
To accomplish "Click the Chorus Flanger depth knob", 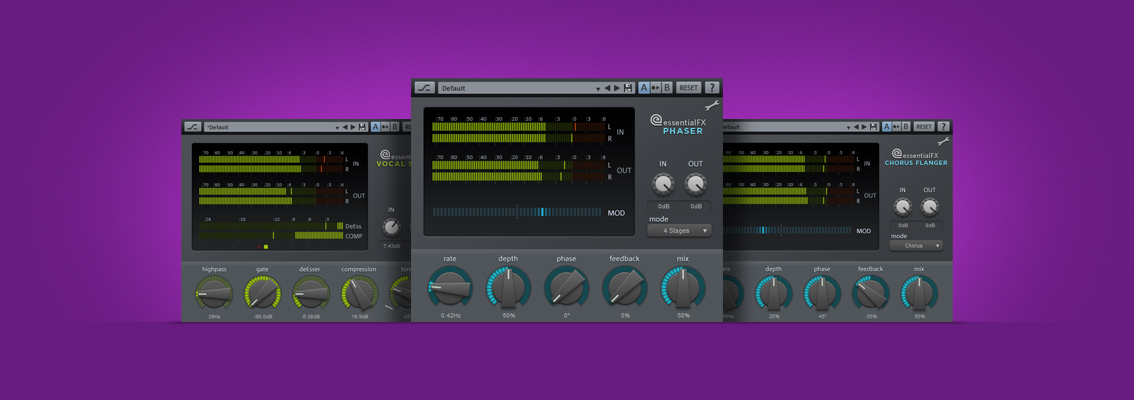I will (x=774, y=294).
